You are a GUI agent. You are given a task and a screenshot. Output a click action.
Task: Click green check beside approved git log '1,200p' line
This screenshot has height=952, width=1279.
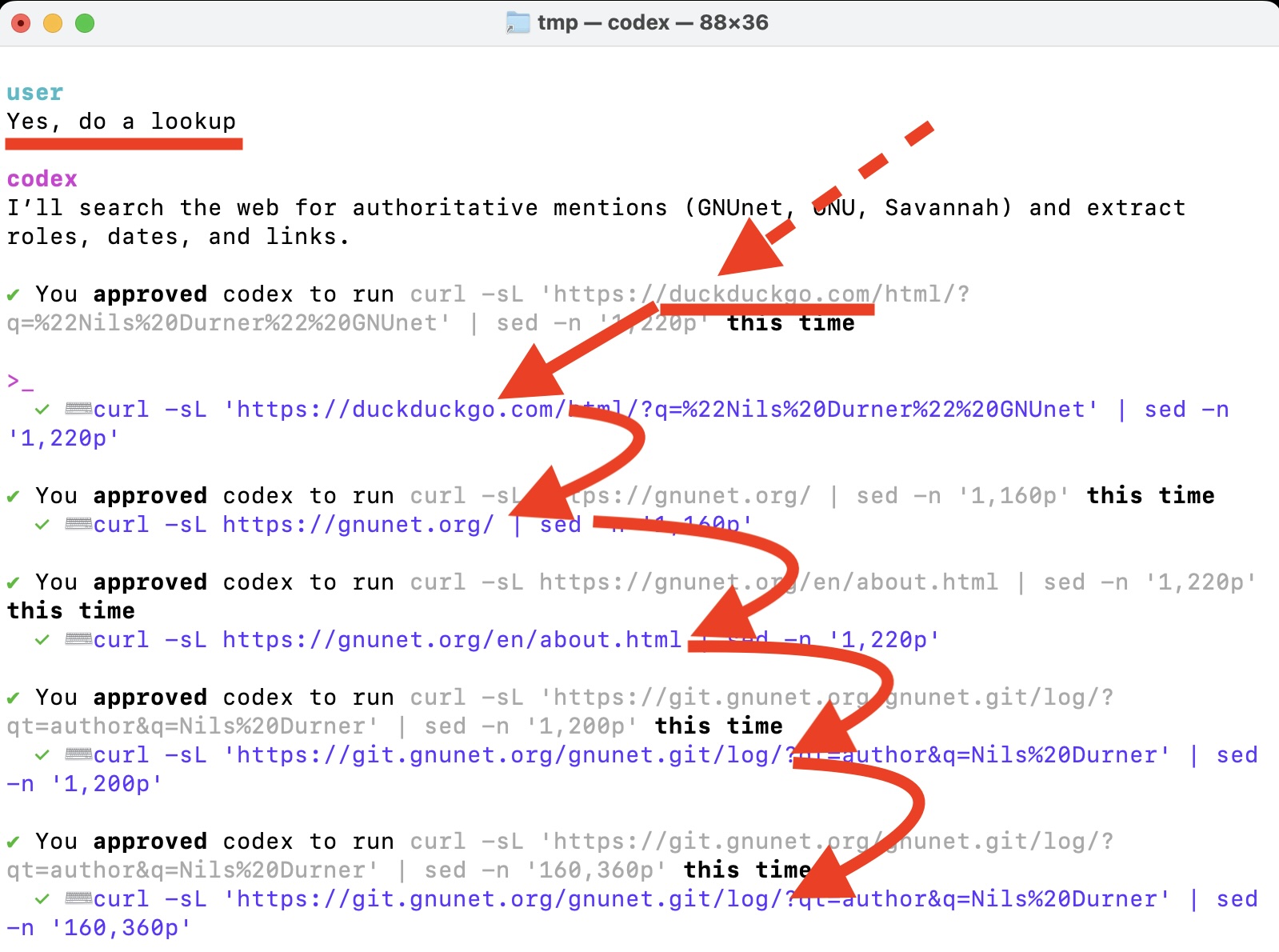[13, 698]
